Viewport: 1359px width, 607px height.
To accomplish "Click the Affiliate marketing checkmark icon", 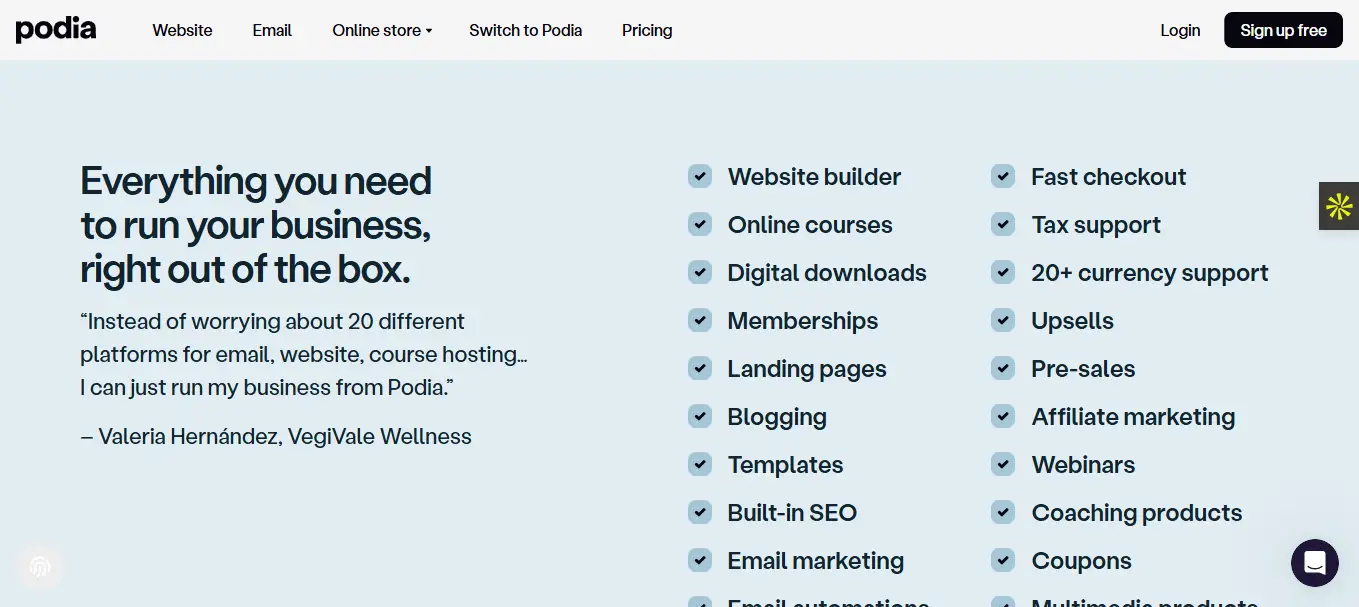I will (1003, 417).
